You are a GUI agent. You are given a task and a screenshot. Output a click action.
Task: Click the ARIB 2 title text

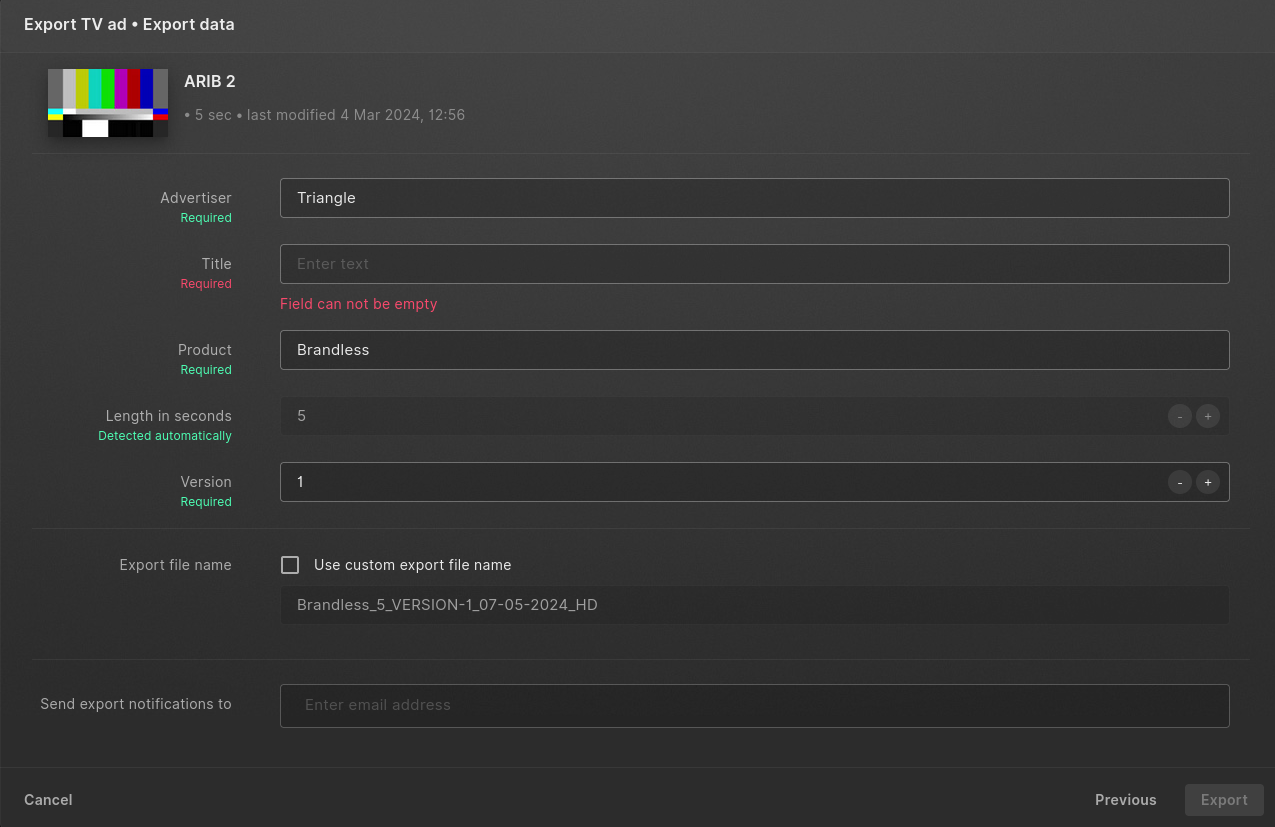[x=210, y=82]
